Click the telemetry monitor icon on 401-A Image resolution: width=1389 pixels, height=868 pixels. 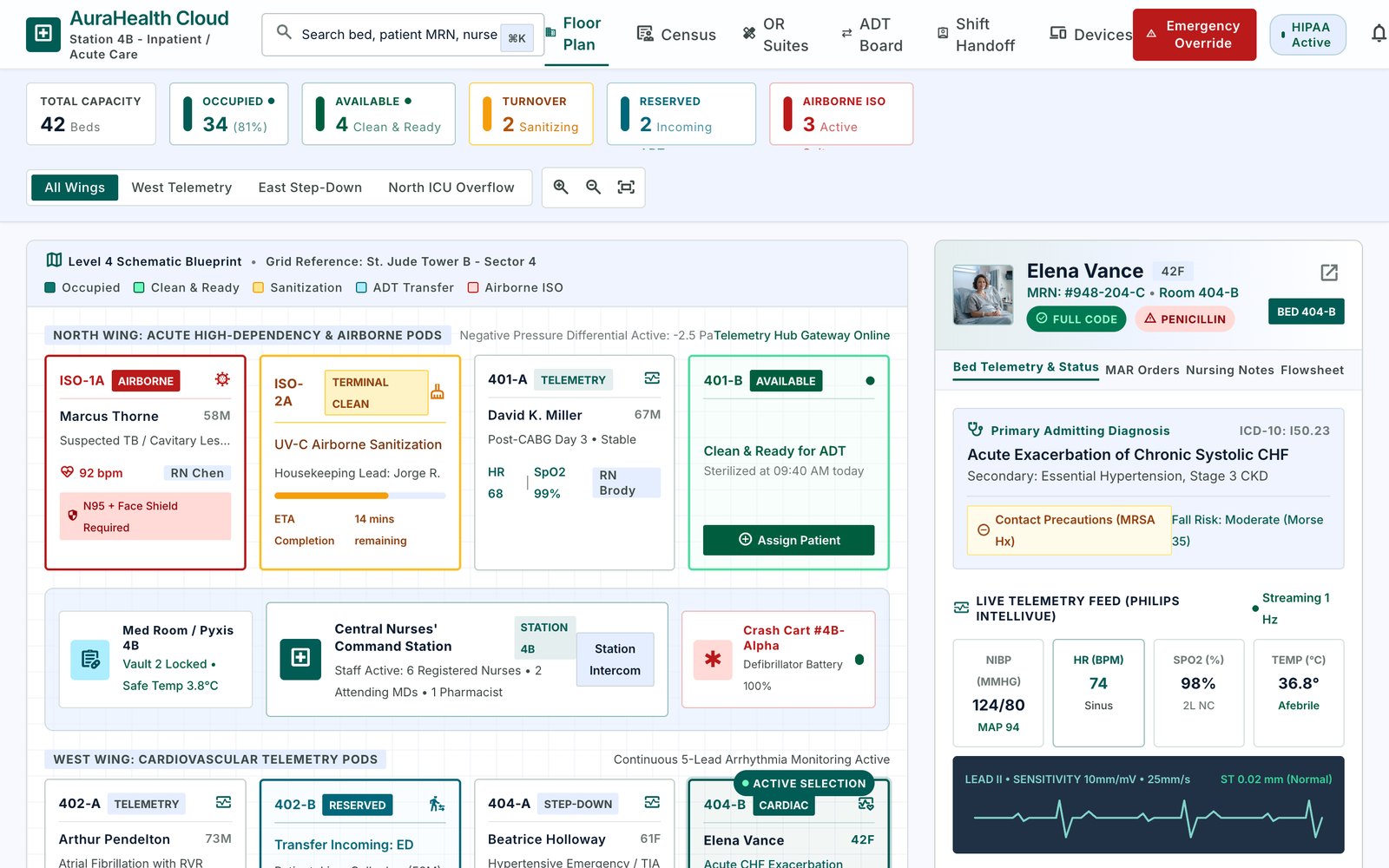[x=652, y=378]
